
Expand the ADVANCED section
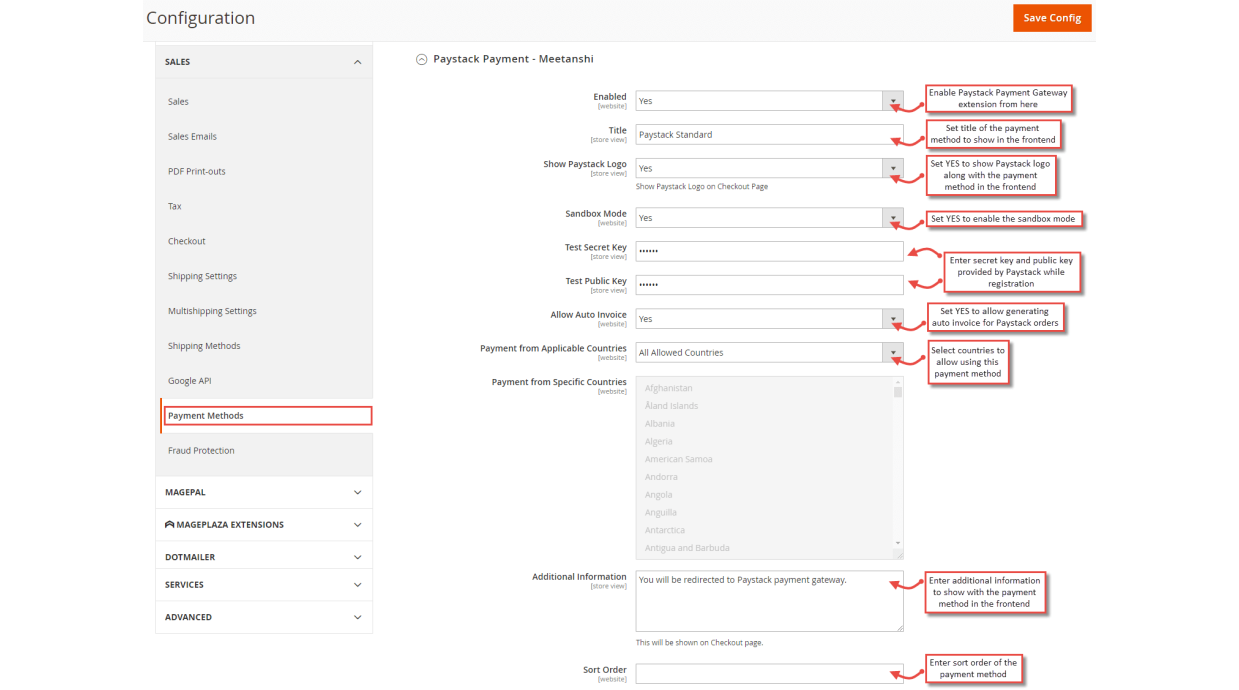coord(264,617)
